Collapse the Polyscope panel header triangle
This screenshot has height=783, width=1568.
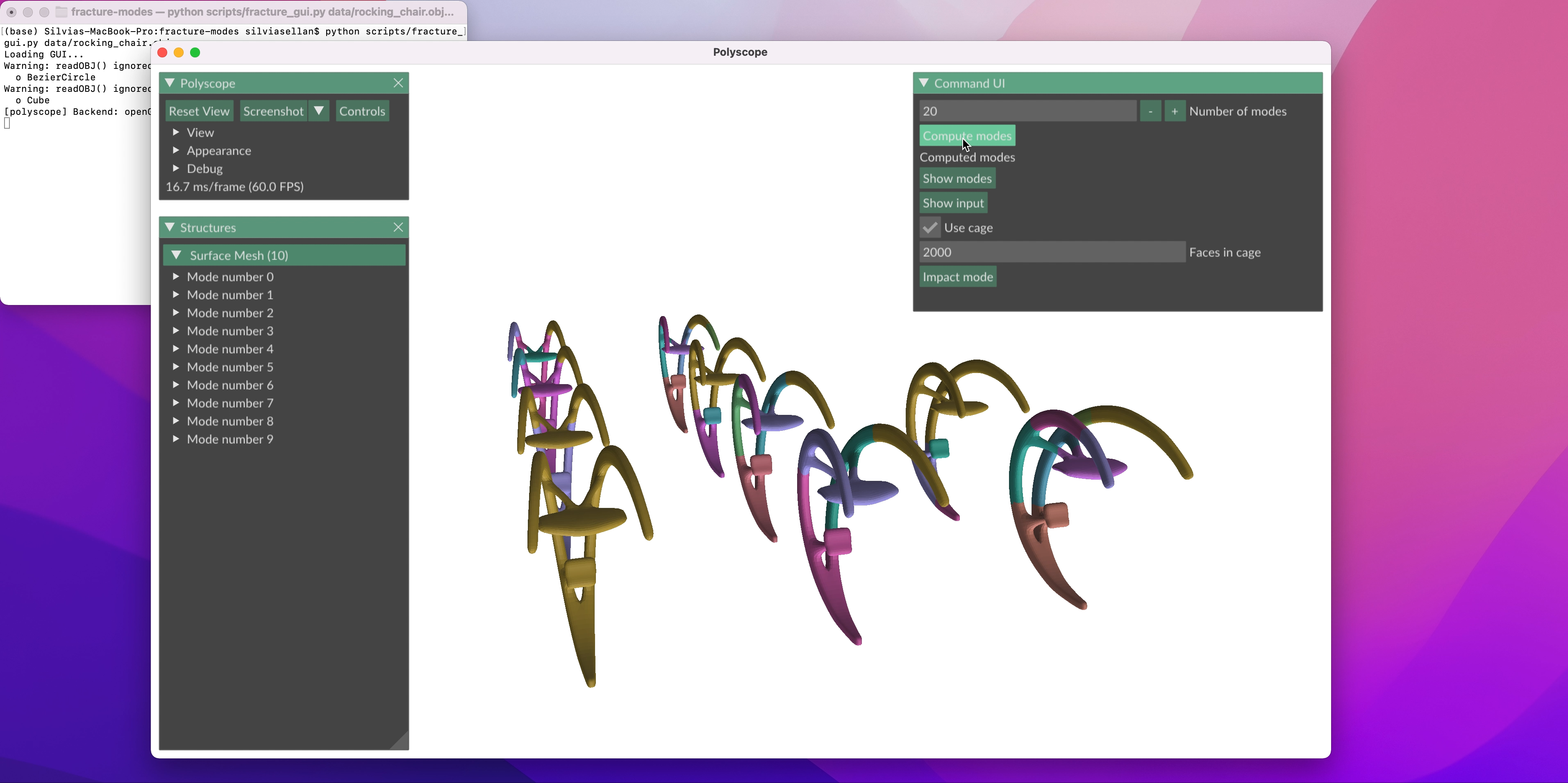click(x=170, y=83)
